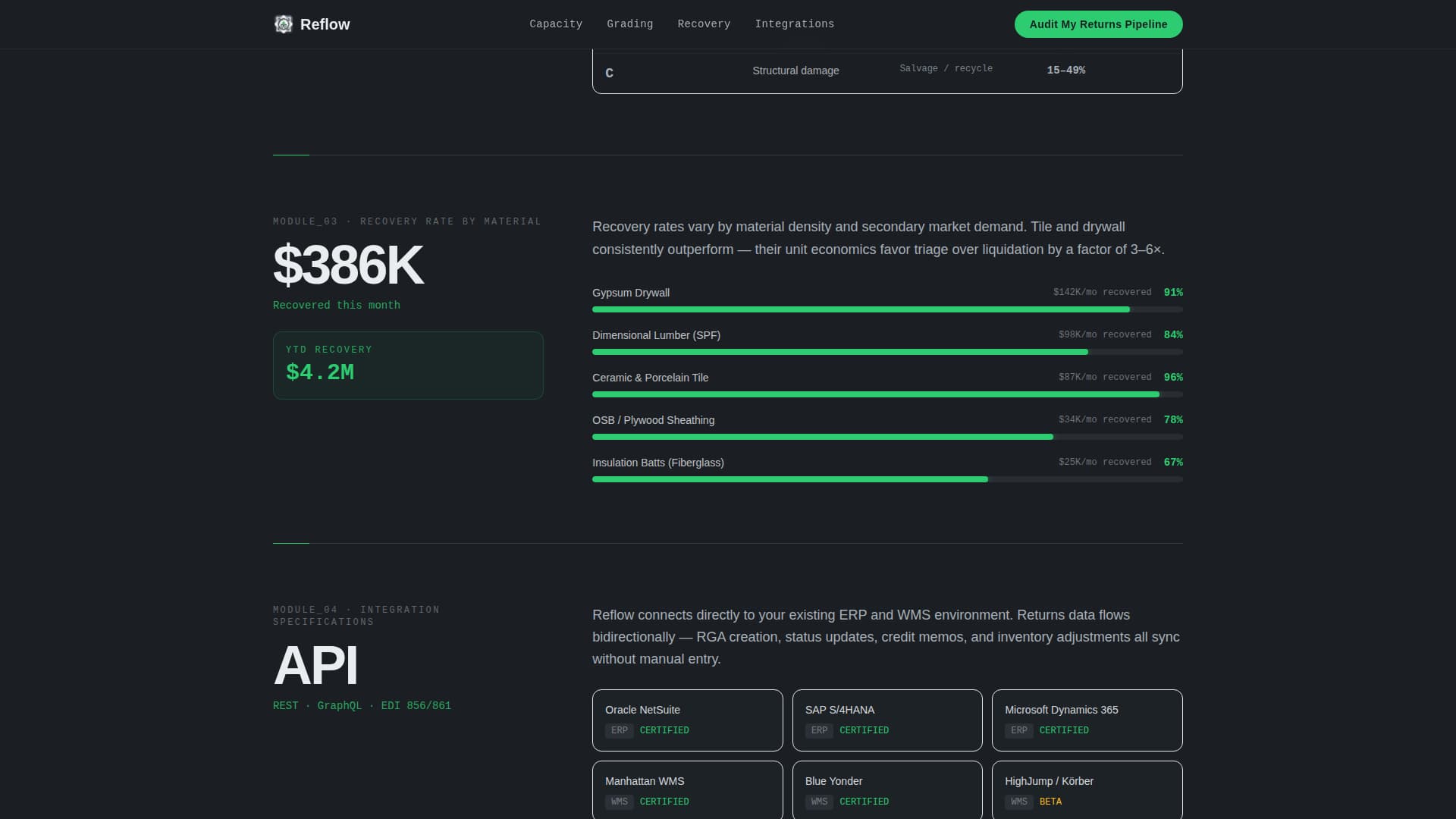
Task: Click the $87K/mo recovered text
Action: tap(1105, 377)
